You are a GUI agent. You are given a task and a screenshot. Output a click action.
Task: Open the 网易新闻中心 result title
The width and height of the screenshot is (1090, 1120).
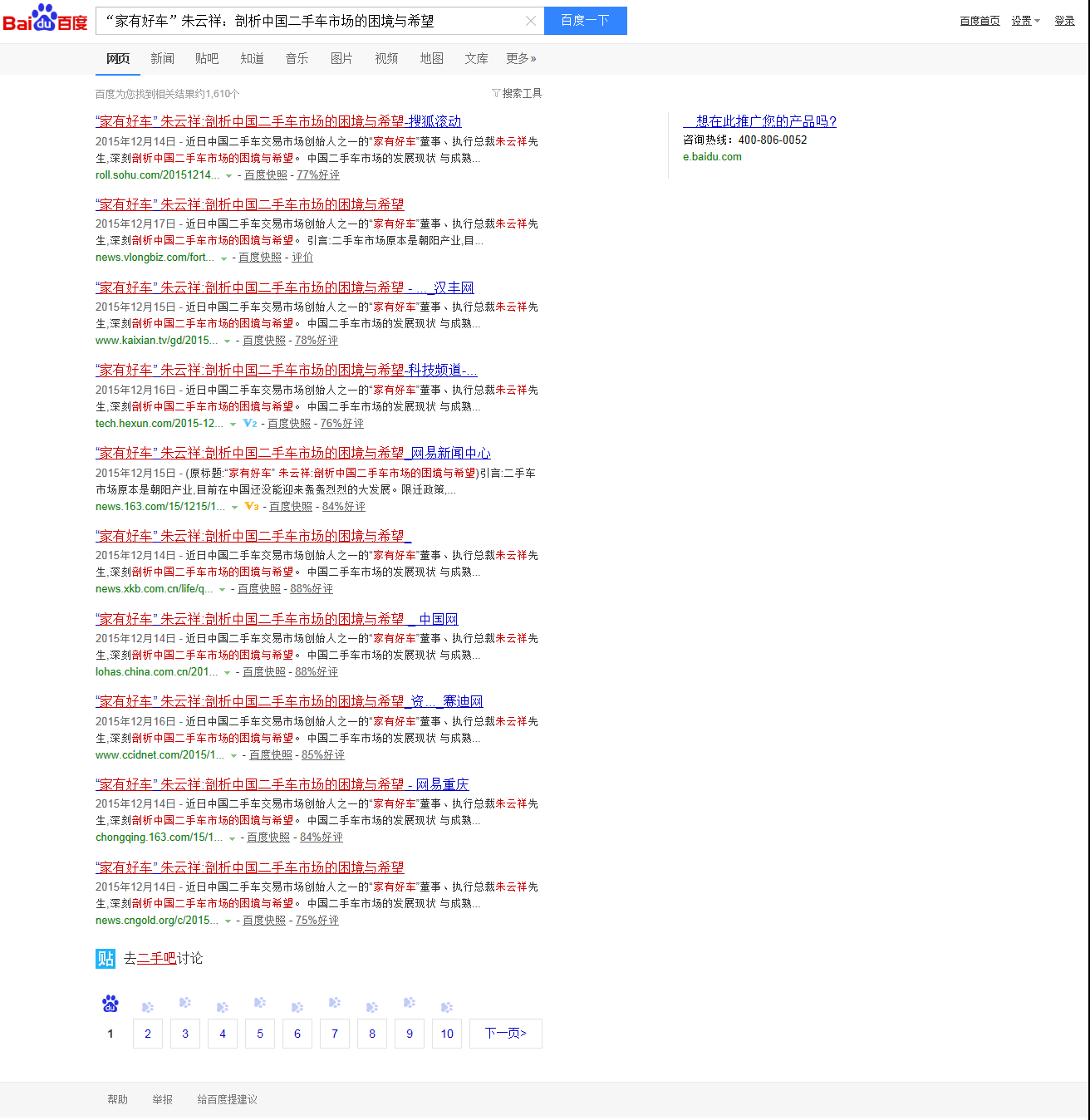(293, 453)
